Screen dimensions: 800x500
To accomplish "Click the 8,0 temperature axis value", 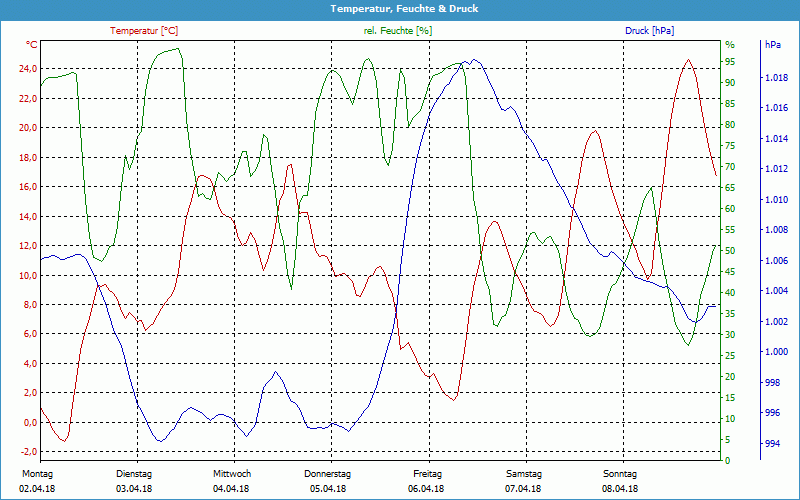I will pyautogui.click(x=30, y=305).
